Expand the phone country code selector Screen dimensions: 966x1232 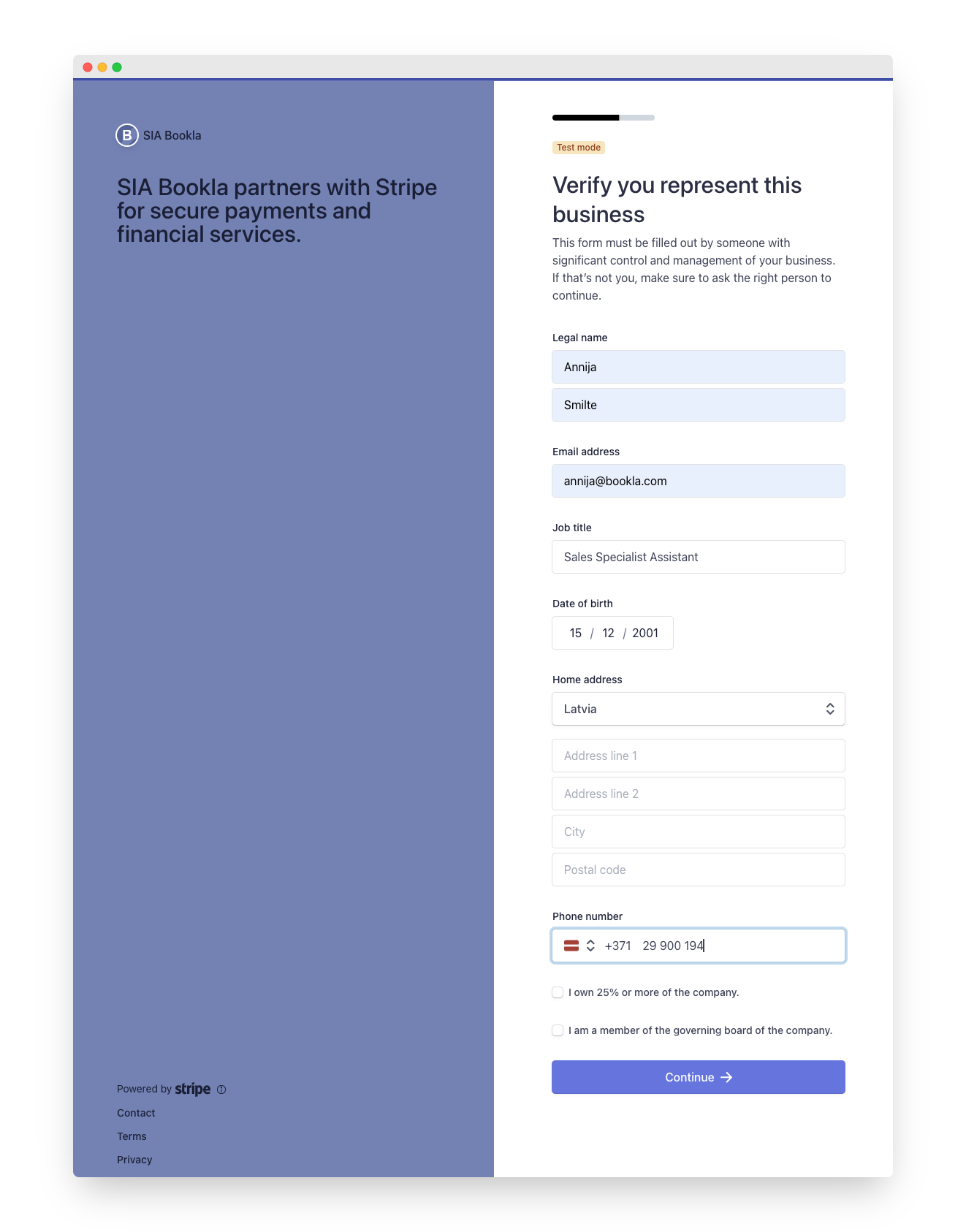click(x=590, y=946)
